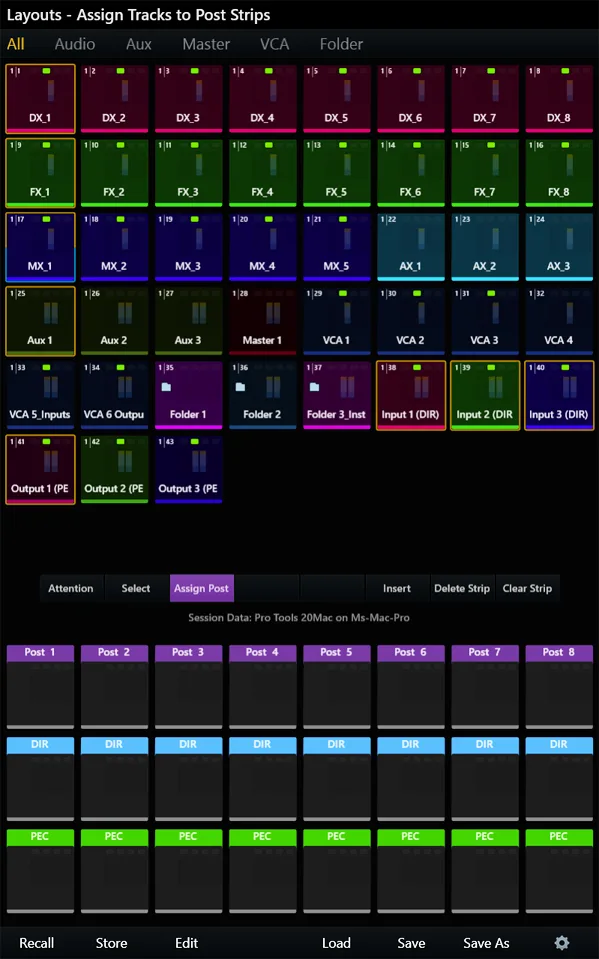Image resolution: width=599 pixels, height=959 pixels.
Task: Select the DX_4 track tile
Action: [262, 98]
